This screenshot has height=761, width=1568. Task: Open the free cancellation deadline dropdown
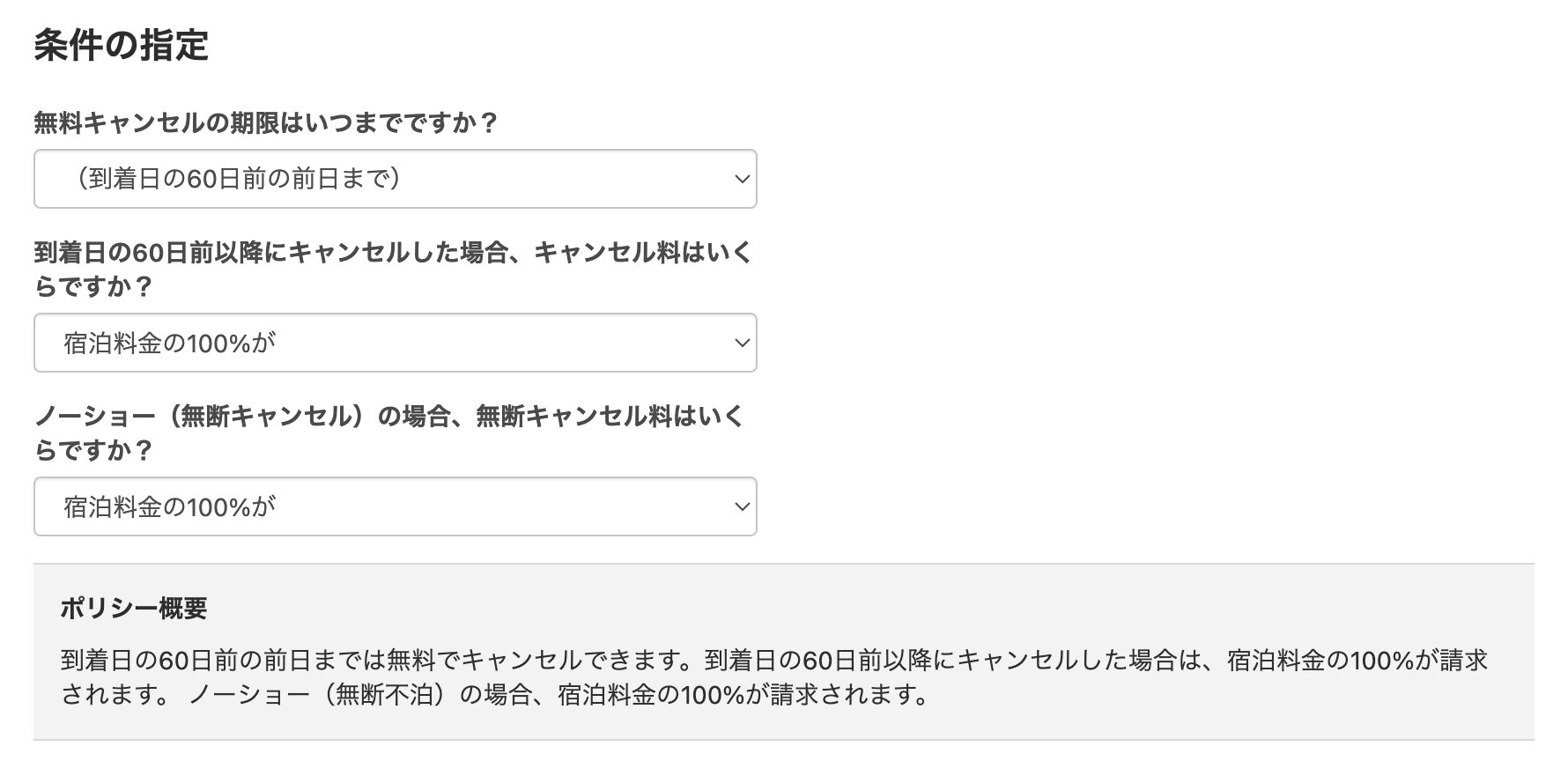(x=395, y=179)
